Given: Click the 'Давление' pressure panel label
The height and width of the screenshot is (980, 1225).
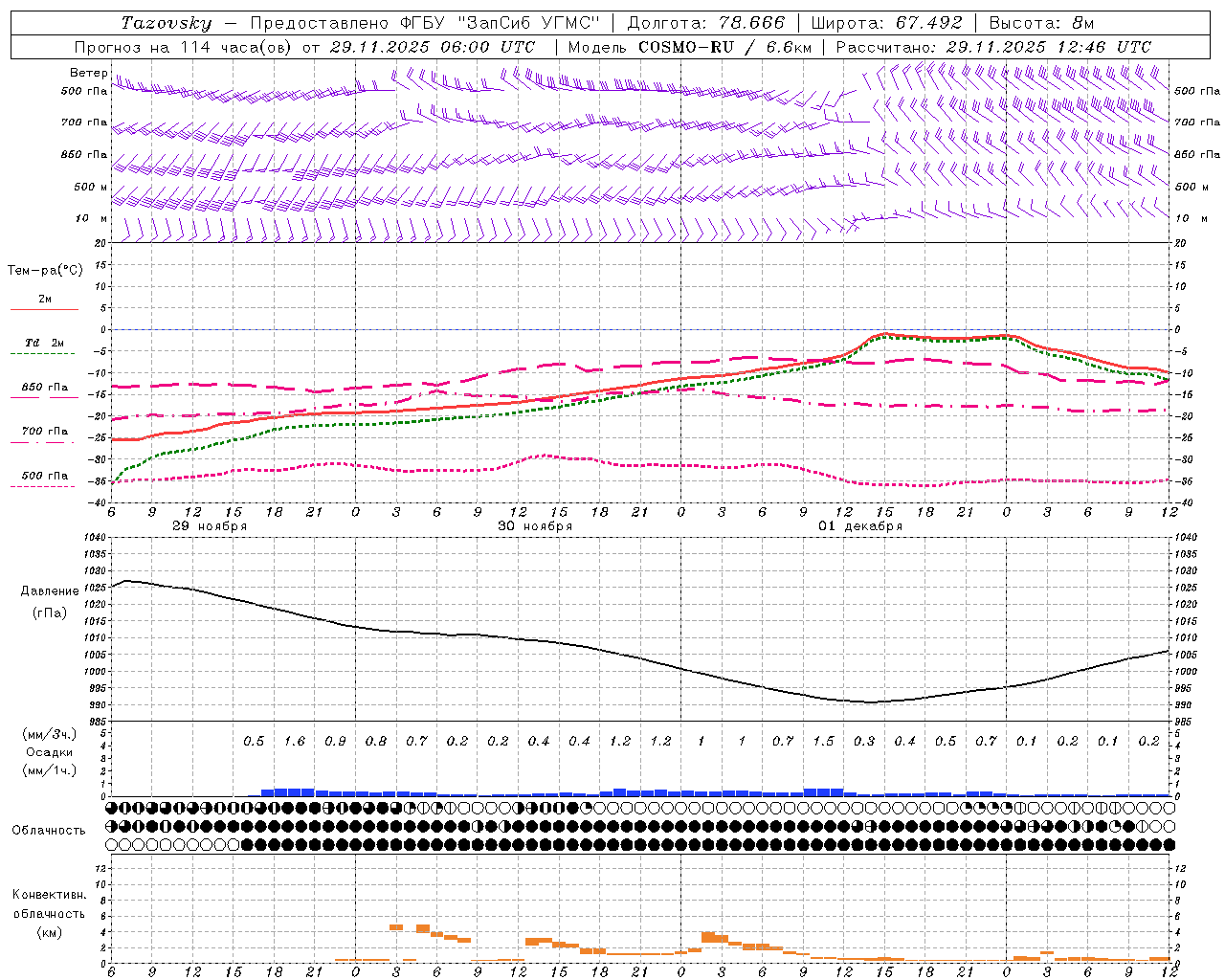Looking at the screenshot, I should point(50,591).
